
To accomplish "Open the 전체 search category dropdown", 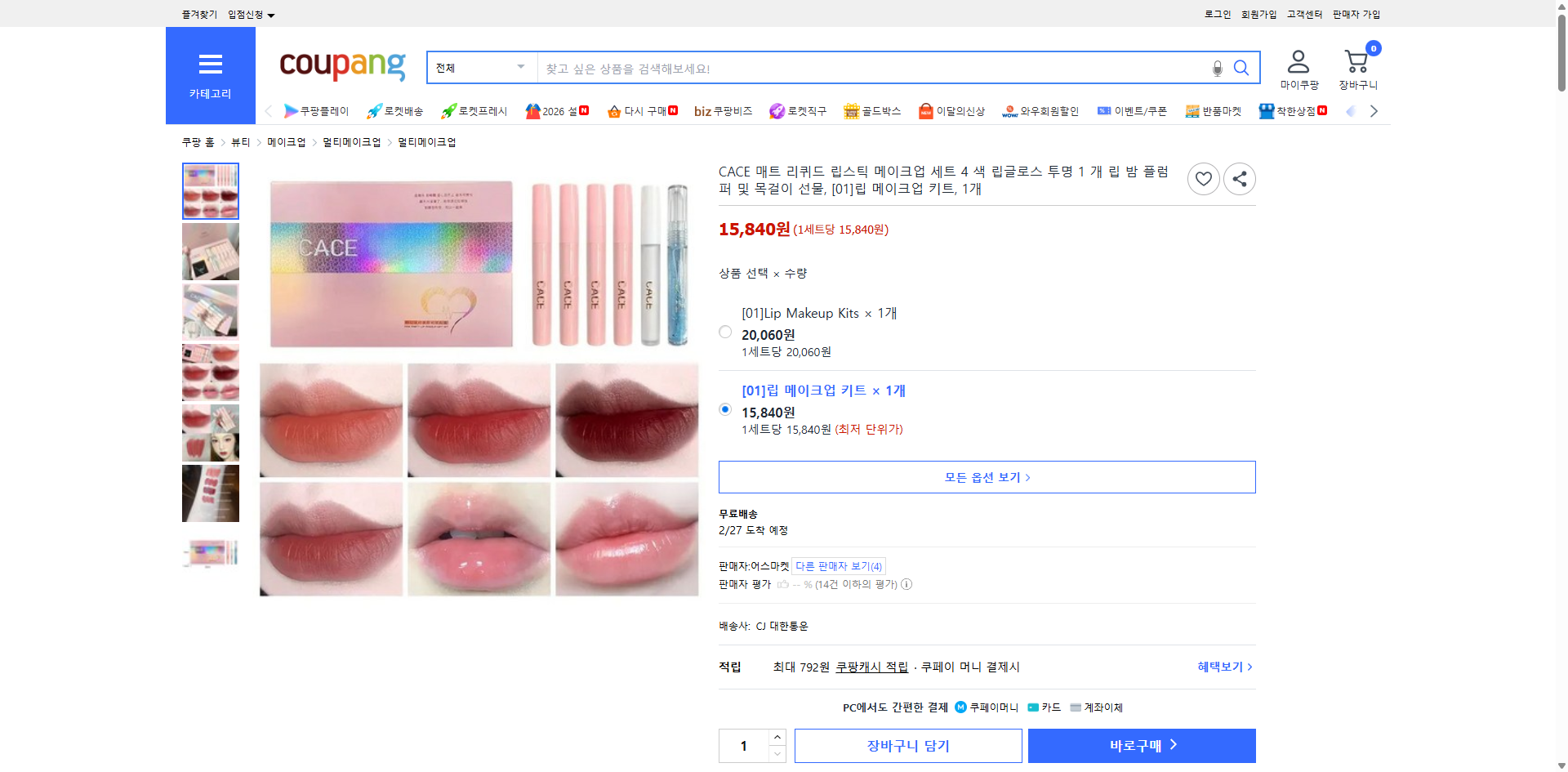I will (480, 68).
